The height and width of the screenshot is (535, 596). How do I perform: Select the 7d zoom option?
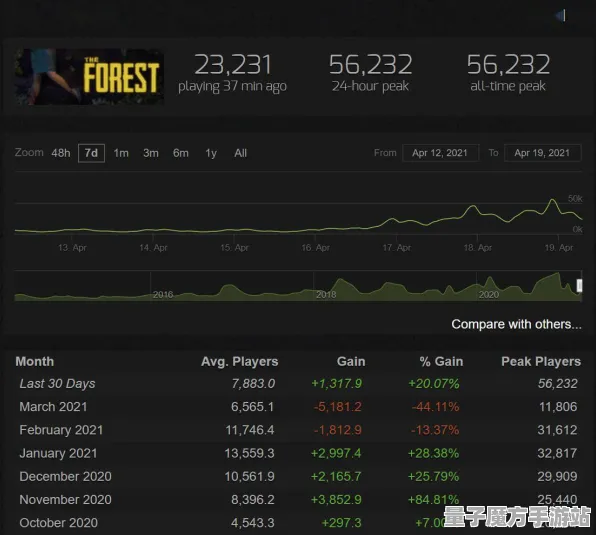[91, 153]
